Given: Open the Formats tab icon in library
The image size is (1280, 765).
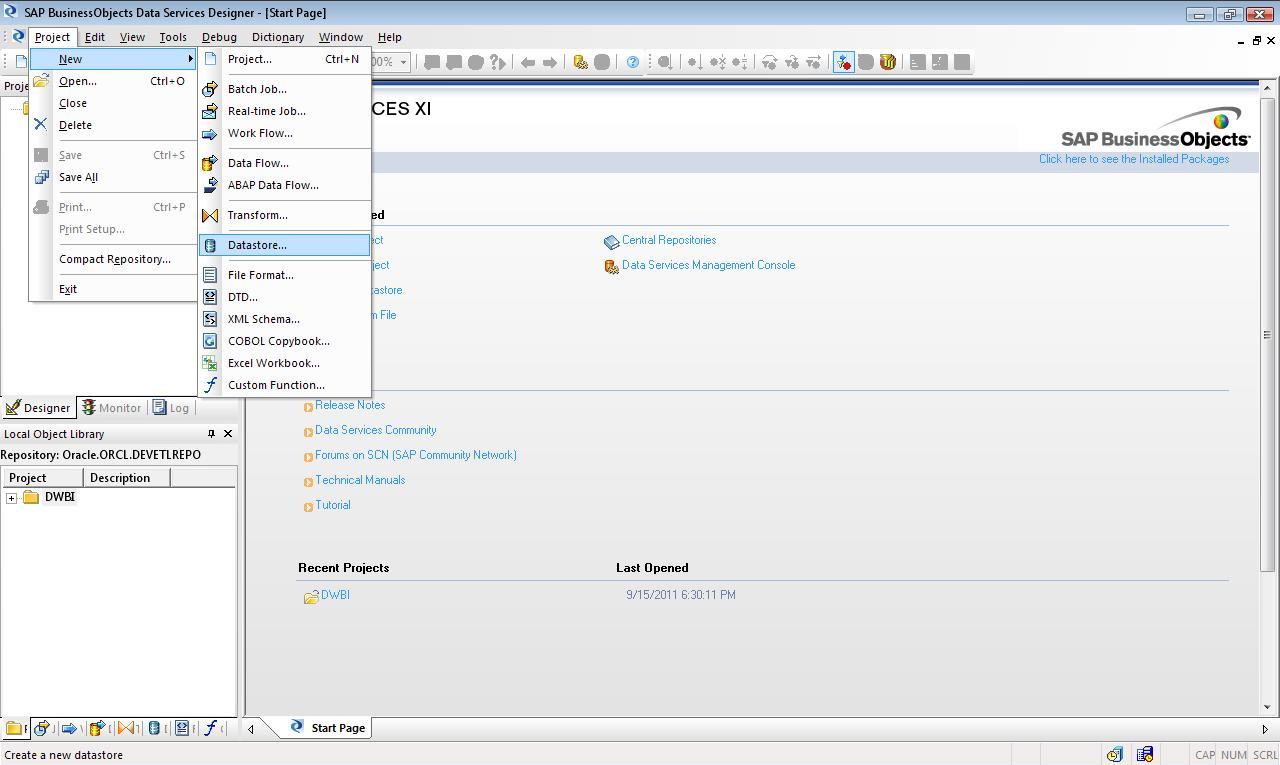Looking at the screenshot, I should (x=182, y=728).
